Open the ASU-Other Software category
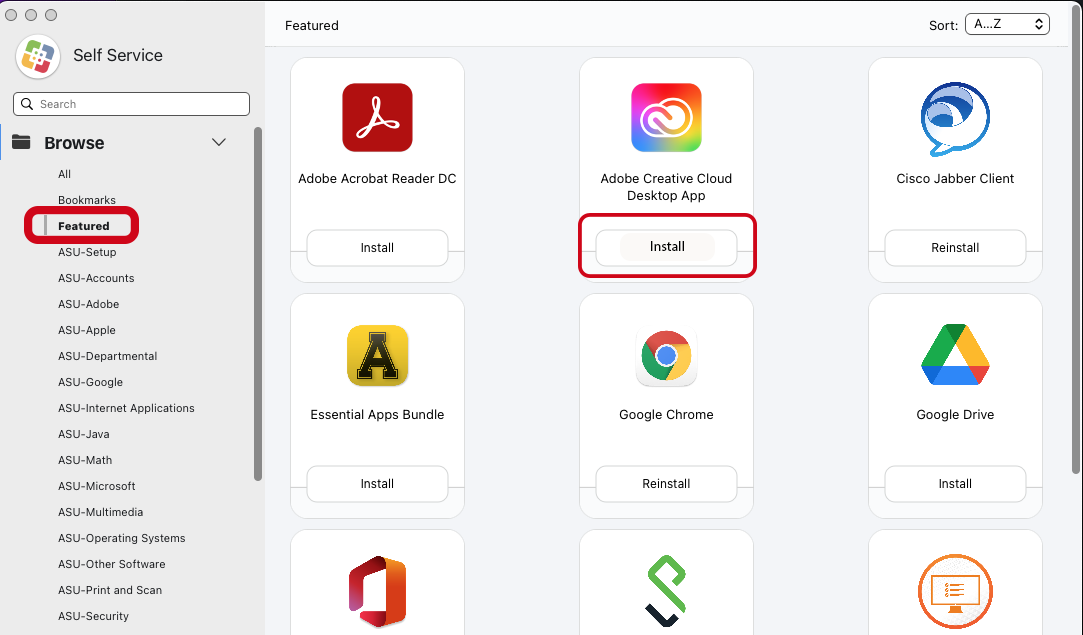This screenshot has width=1083, height=635. [112, 564]
